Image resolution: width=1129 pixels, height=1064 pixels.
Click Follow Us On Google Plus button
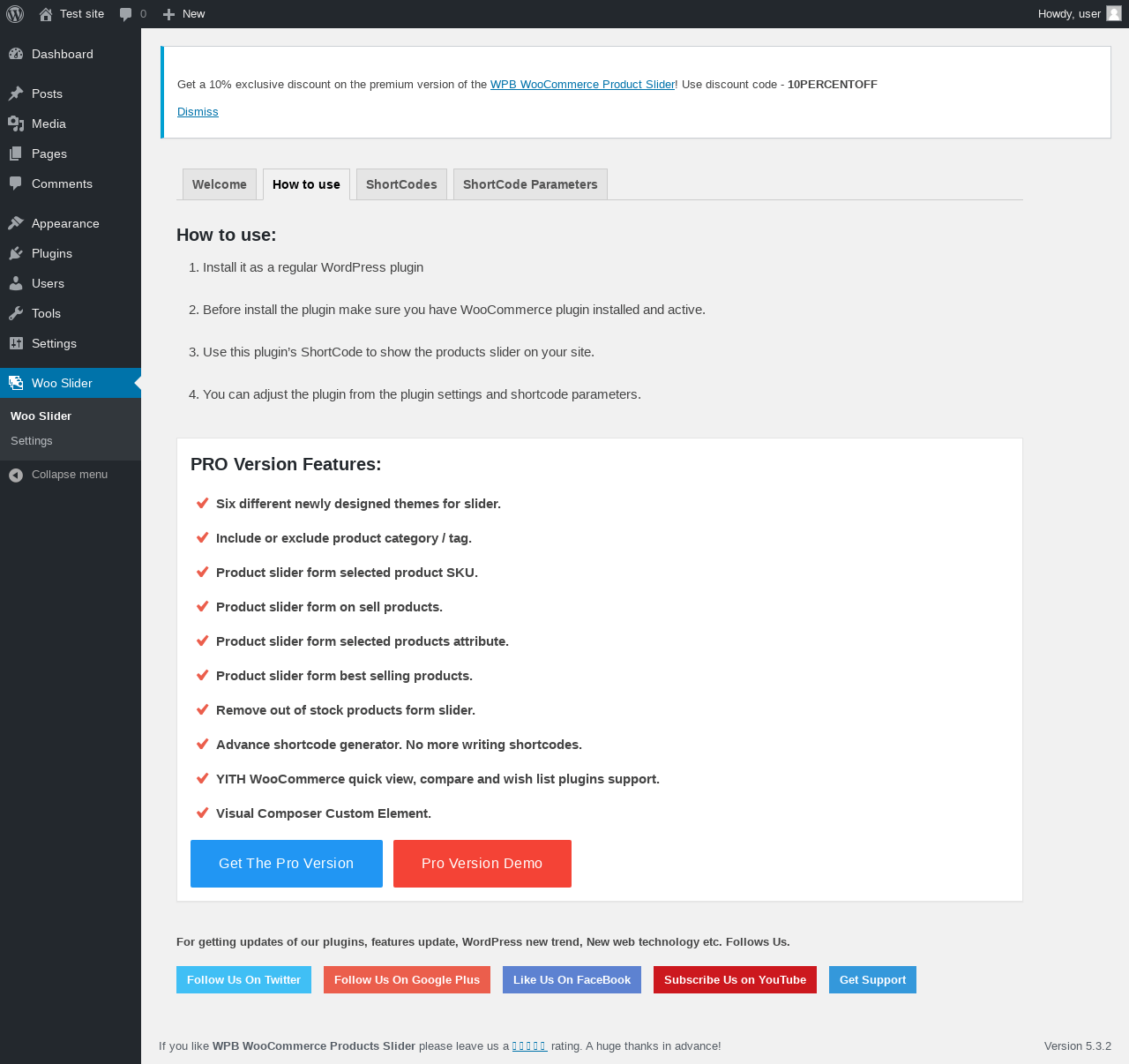[x=407, y=980]
